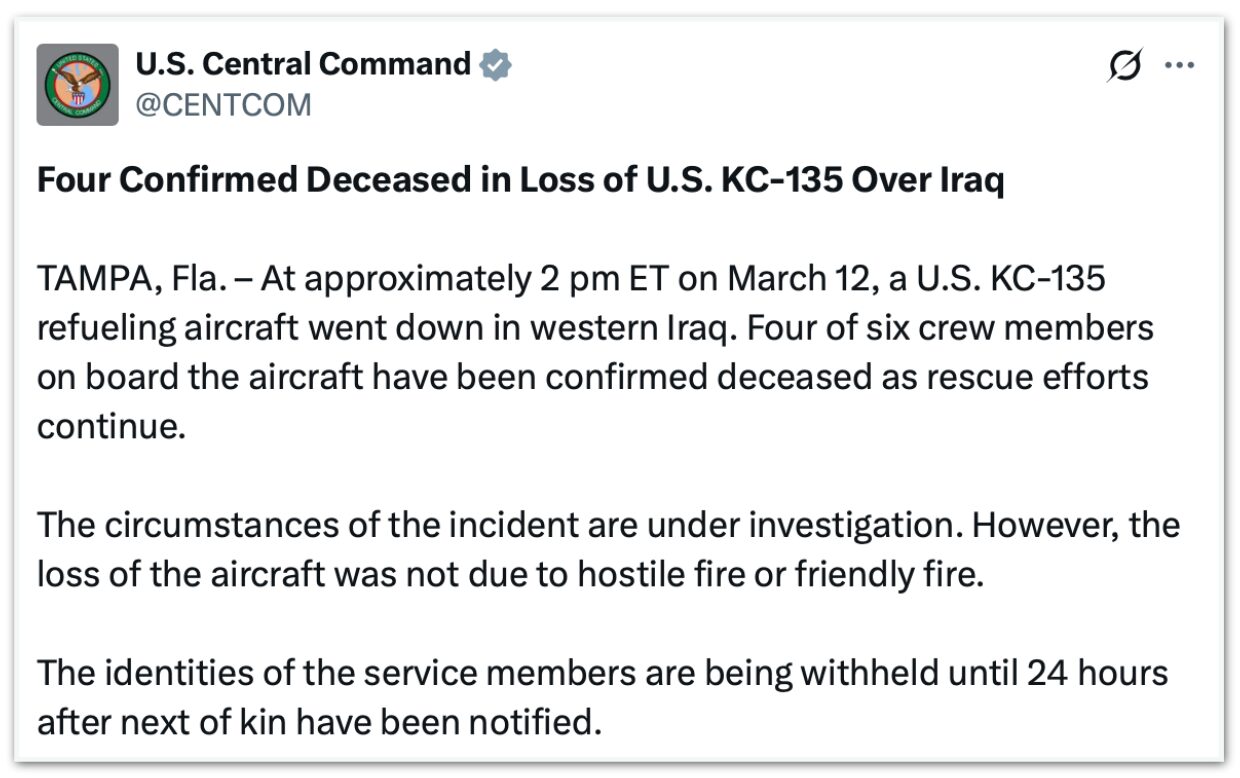This screenshot has width=1240, height=778.
Task: Open the Grok explain-post icon
Action: click(1125, 66)
